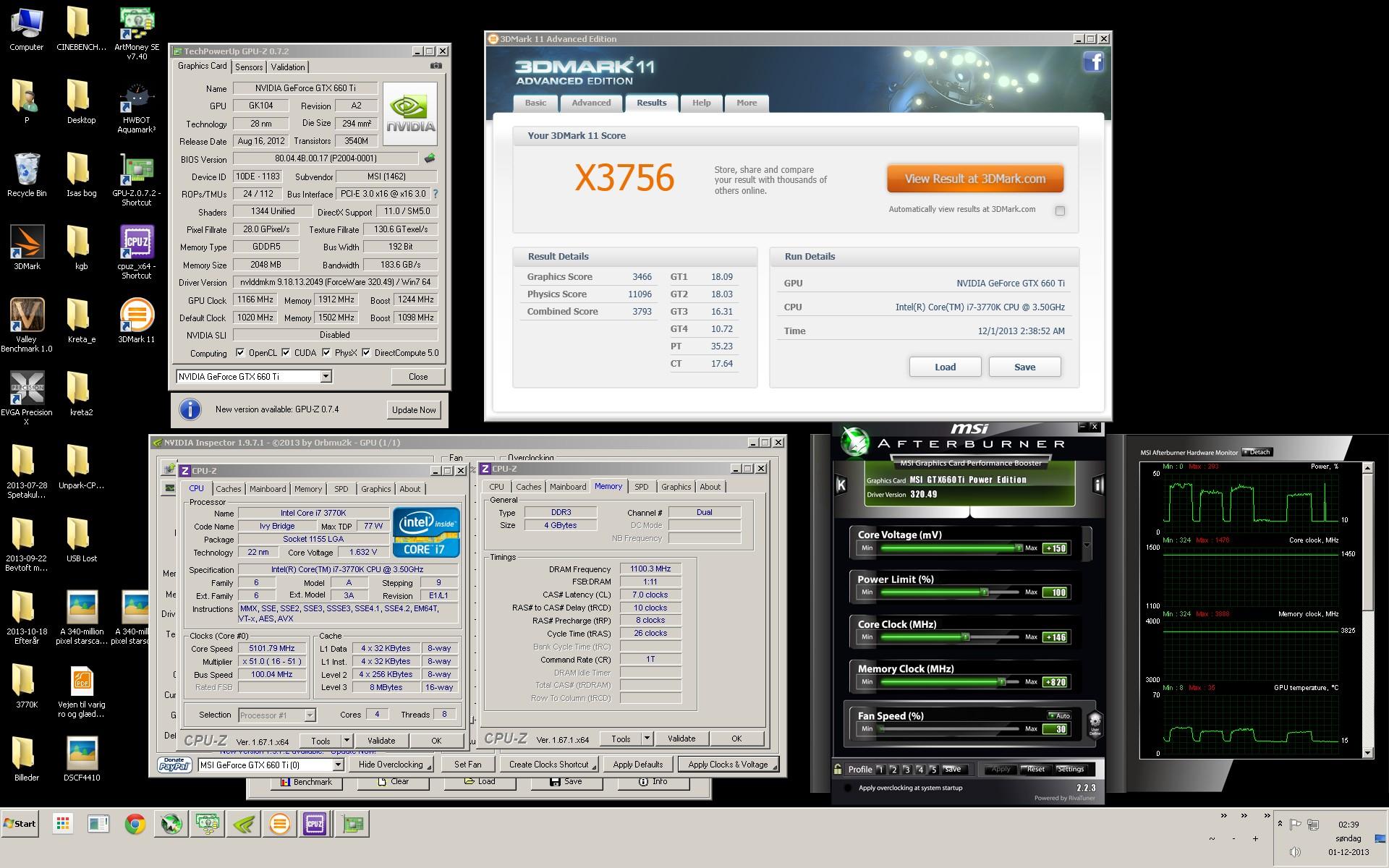Screen dimensions: 1389x868
Task: Click the Save button in 3DMark Run Details
Action: (x=1024, y=367)
